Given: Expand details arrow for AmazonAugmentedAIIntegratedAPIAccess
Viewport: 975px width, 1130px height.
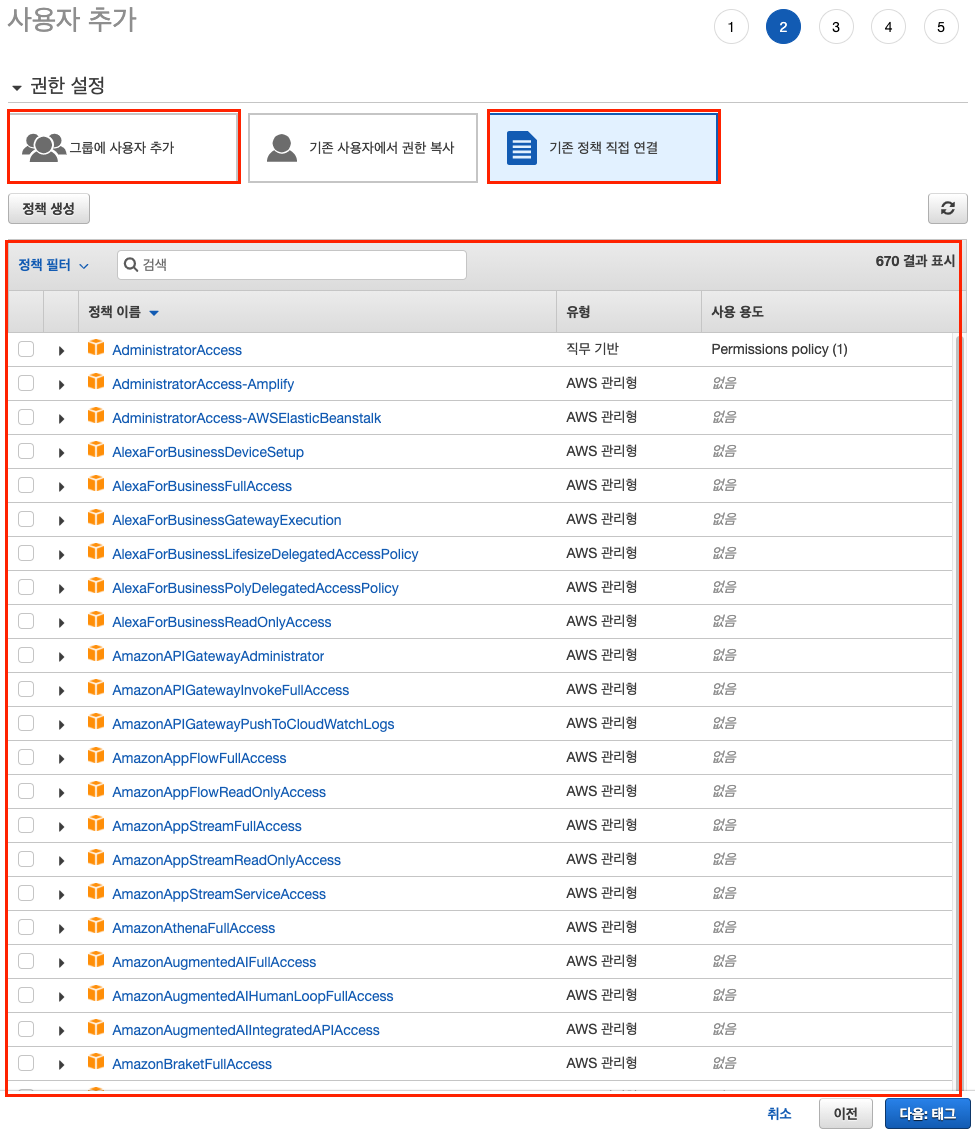Looking at the screenshot, I should click(61, 1031).
